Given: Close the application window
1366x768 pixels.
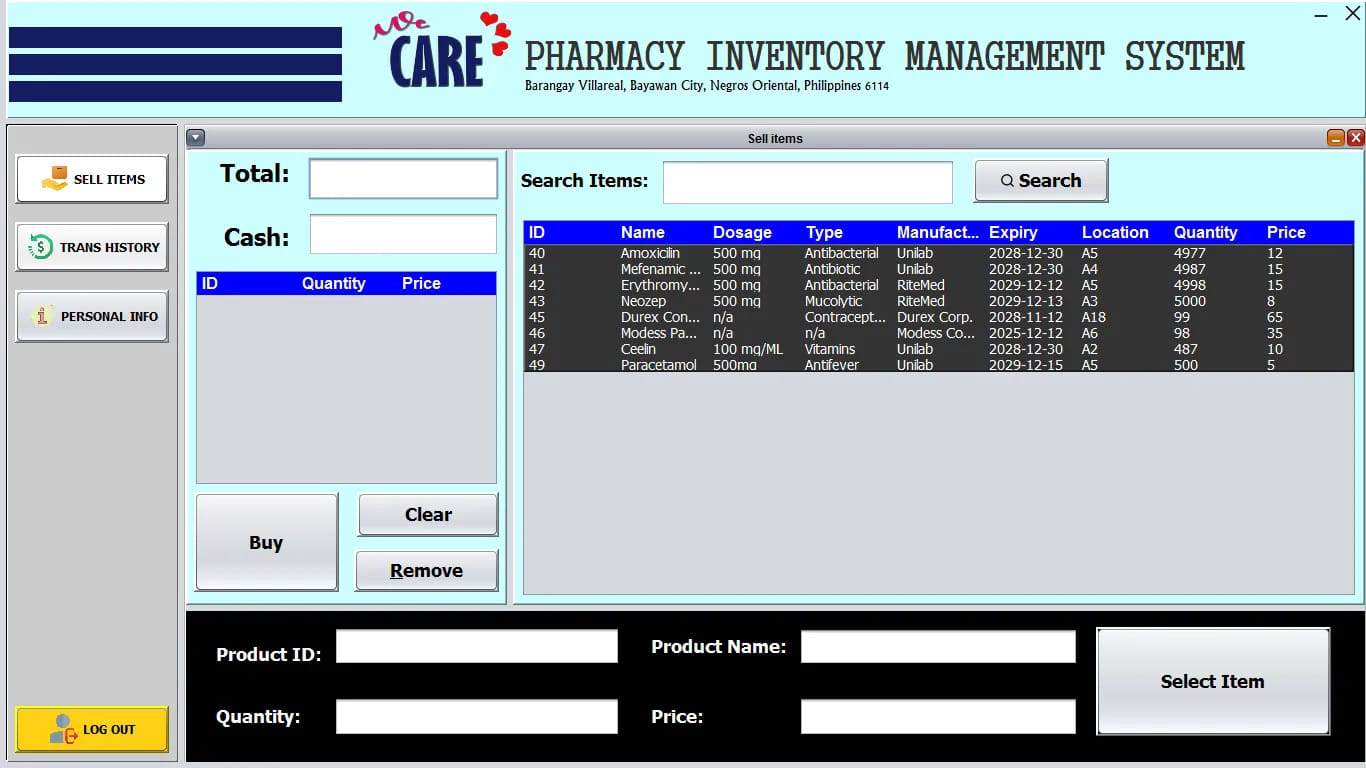Looking at the screenshot, I should pyautogui.click(x=1352, y=14).
